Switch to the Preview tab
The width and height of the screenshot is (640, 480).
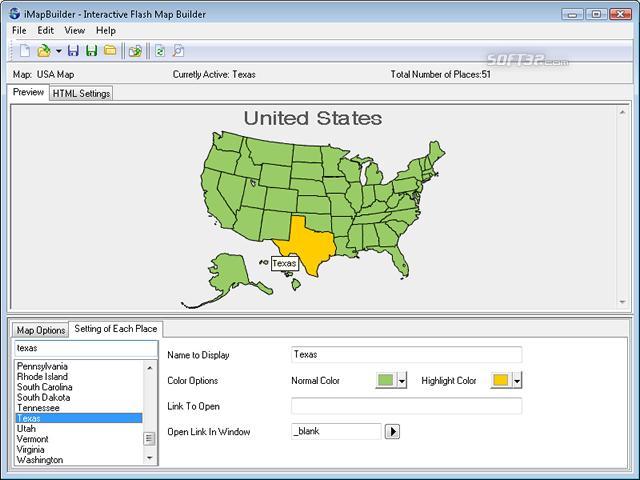(x=28, y=92)
